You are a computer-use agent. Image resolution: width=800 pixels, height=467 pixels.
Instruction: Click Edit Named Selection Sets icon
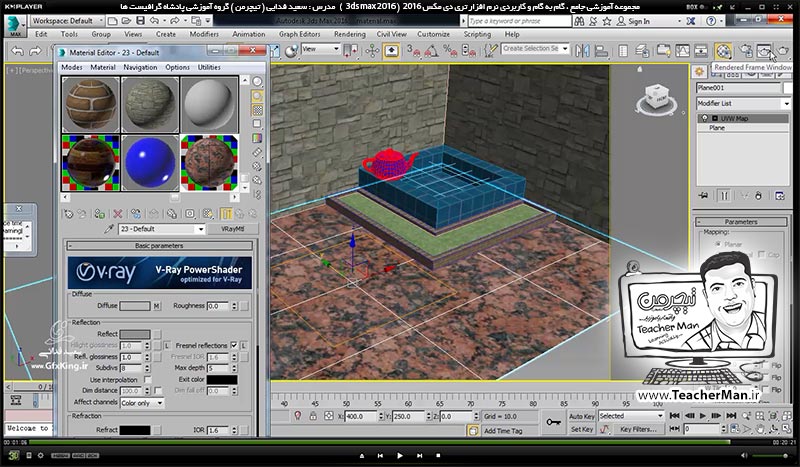point(490,51)
